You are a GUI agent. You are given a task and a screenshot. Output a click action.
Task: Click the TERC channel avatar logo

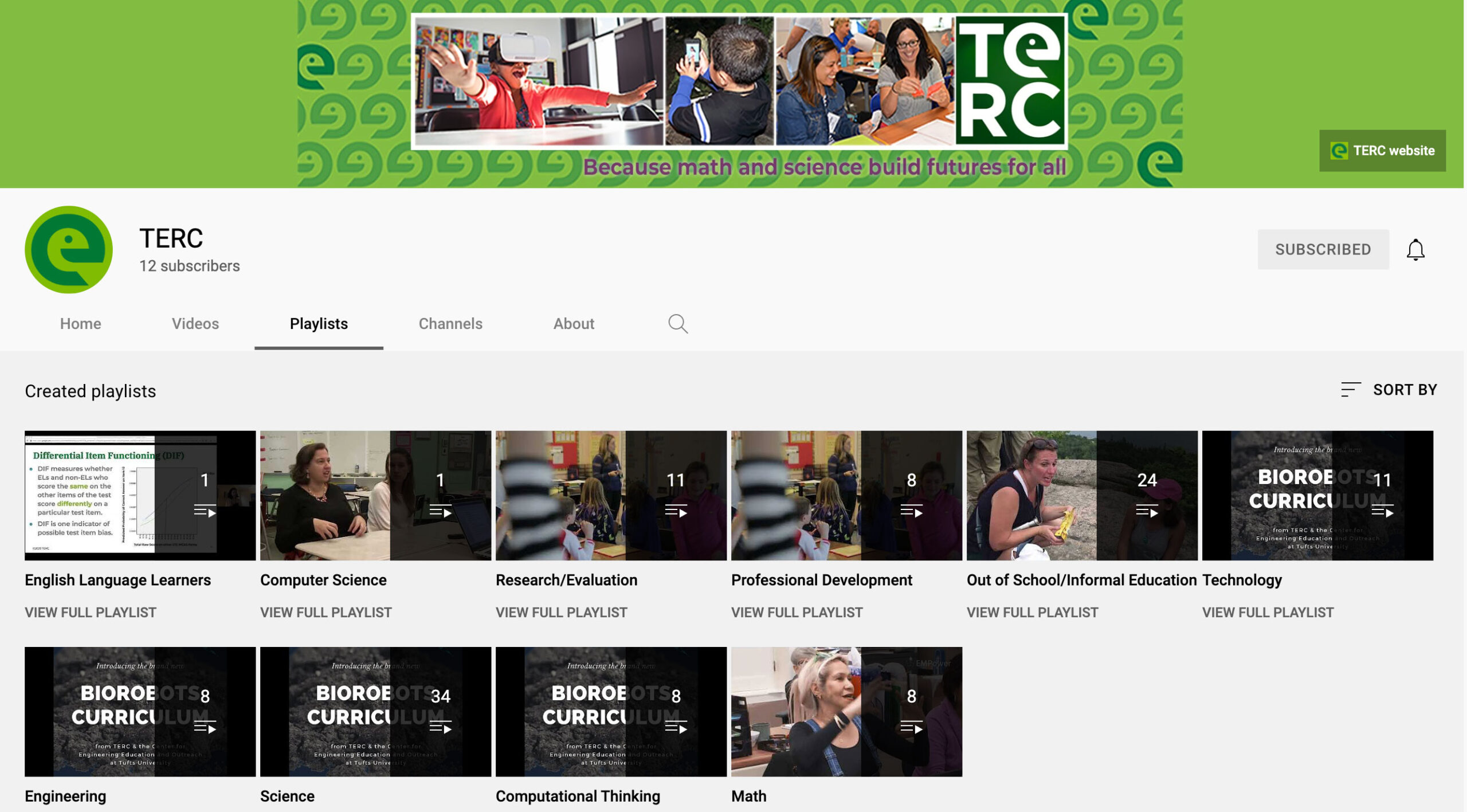point(69,250)
